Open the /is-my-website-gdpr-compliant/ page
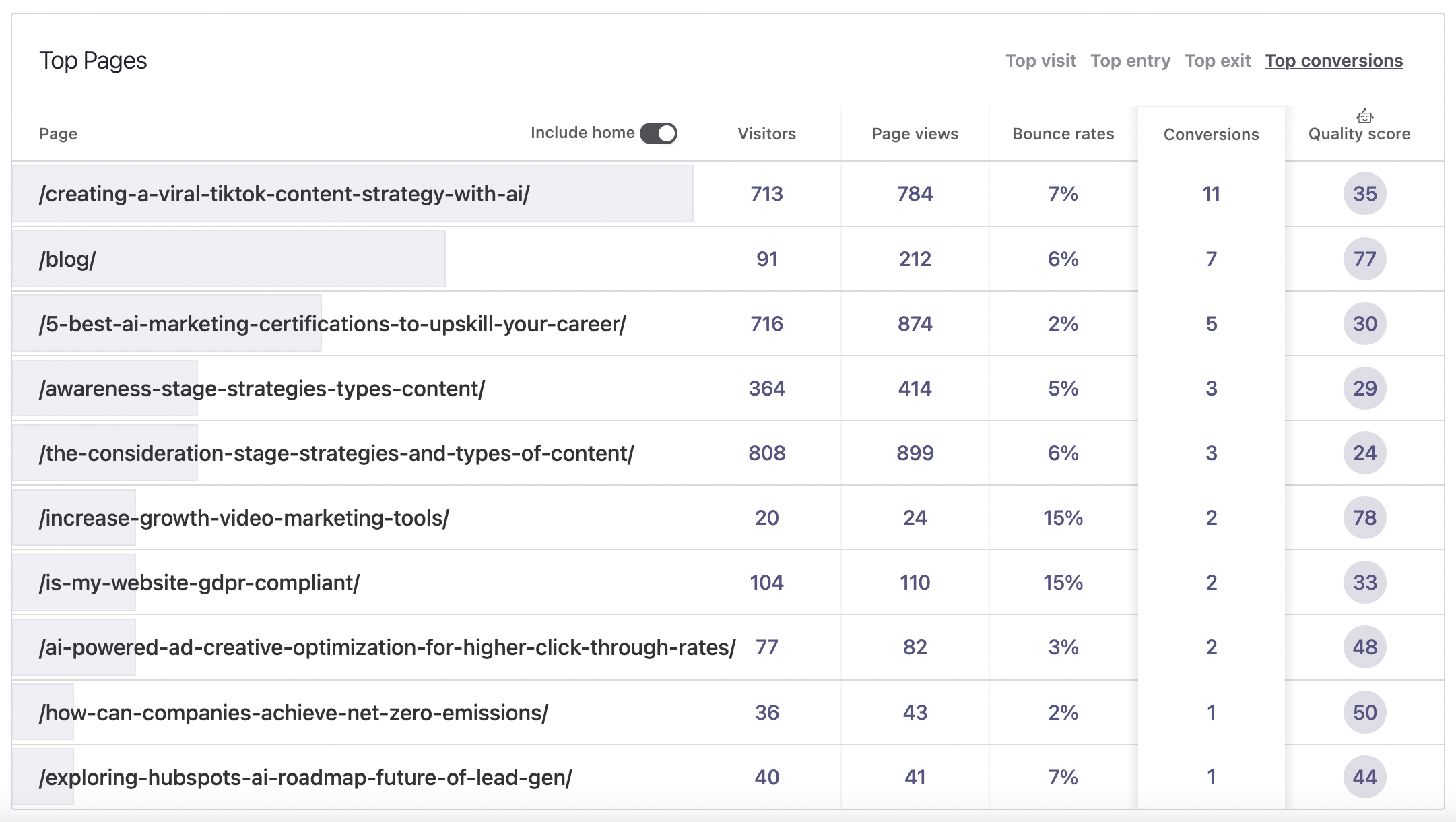Screen dimensions: 1456x822 (x=200, y=583)
